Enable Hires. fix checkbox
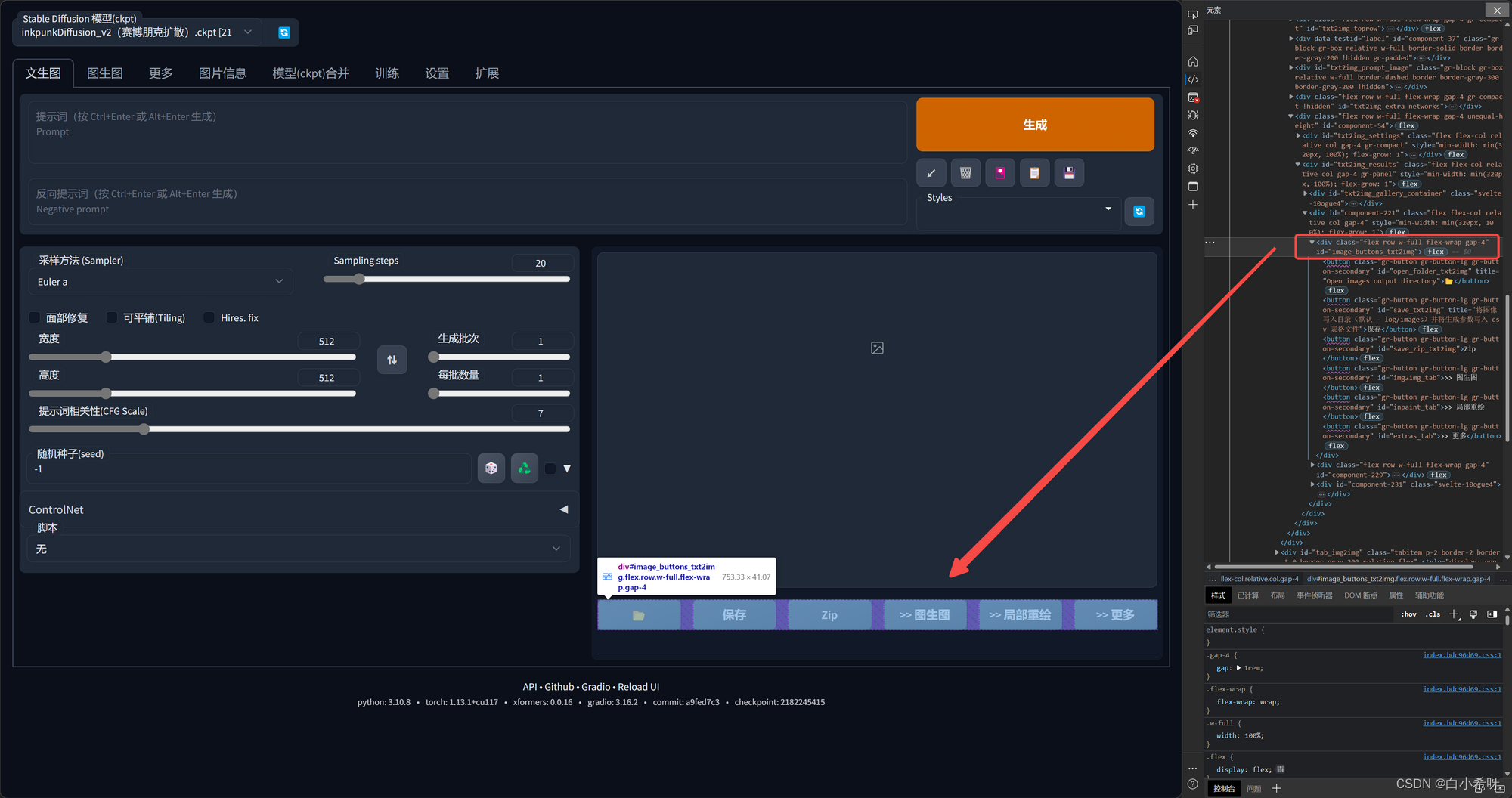This screenshot has width=1512, height=798. [x=209, y=317]
